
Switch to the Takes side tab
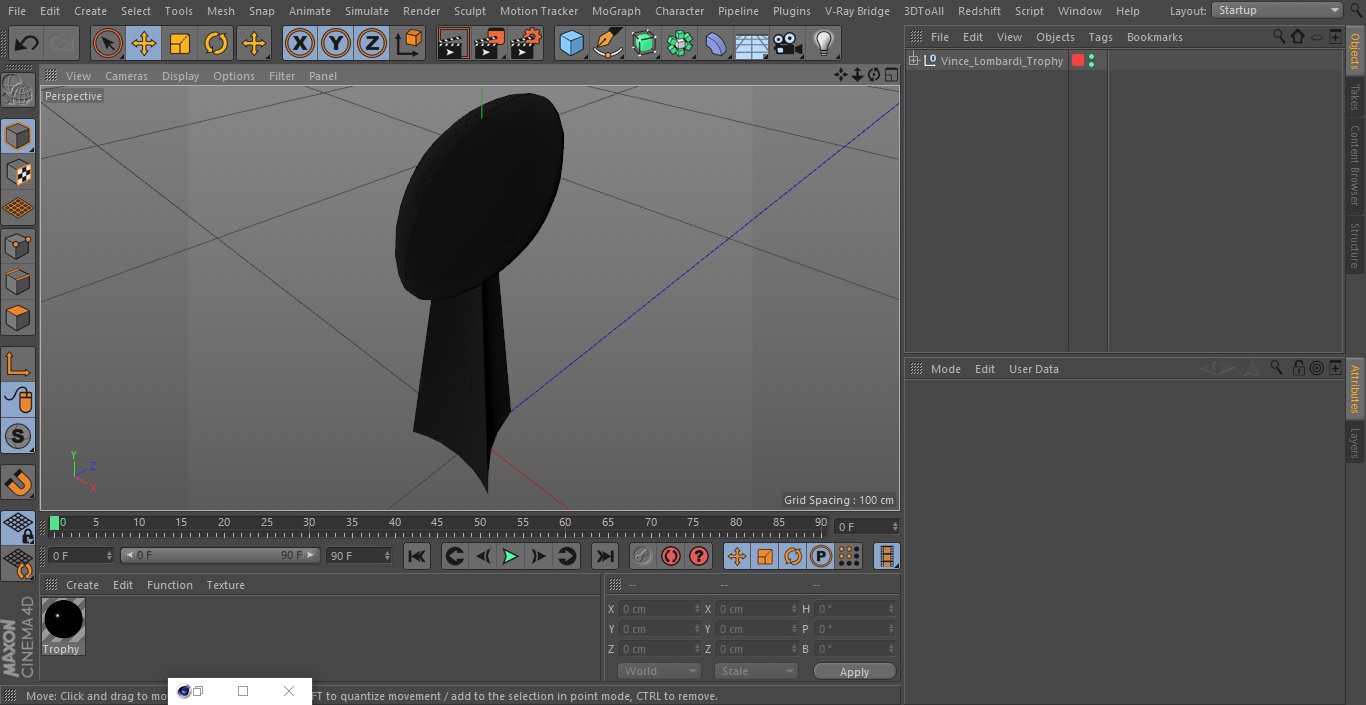pyautogui.click(x=1355, y=97)
